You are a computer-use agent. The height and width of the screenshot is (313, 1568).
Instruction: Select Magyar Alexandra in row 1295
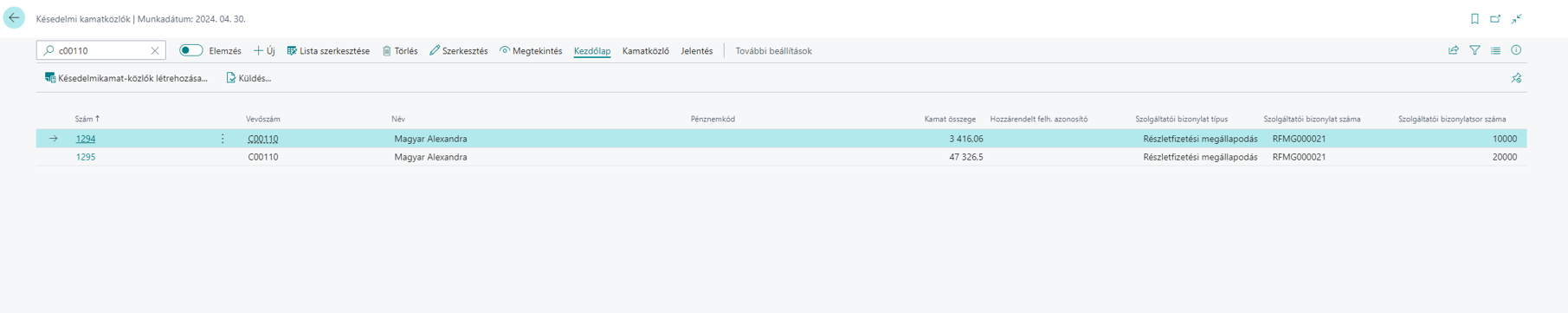[x=430, y=157]
